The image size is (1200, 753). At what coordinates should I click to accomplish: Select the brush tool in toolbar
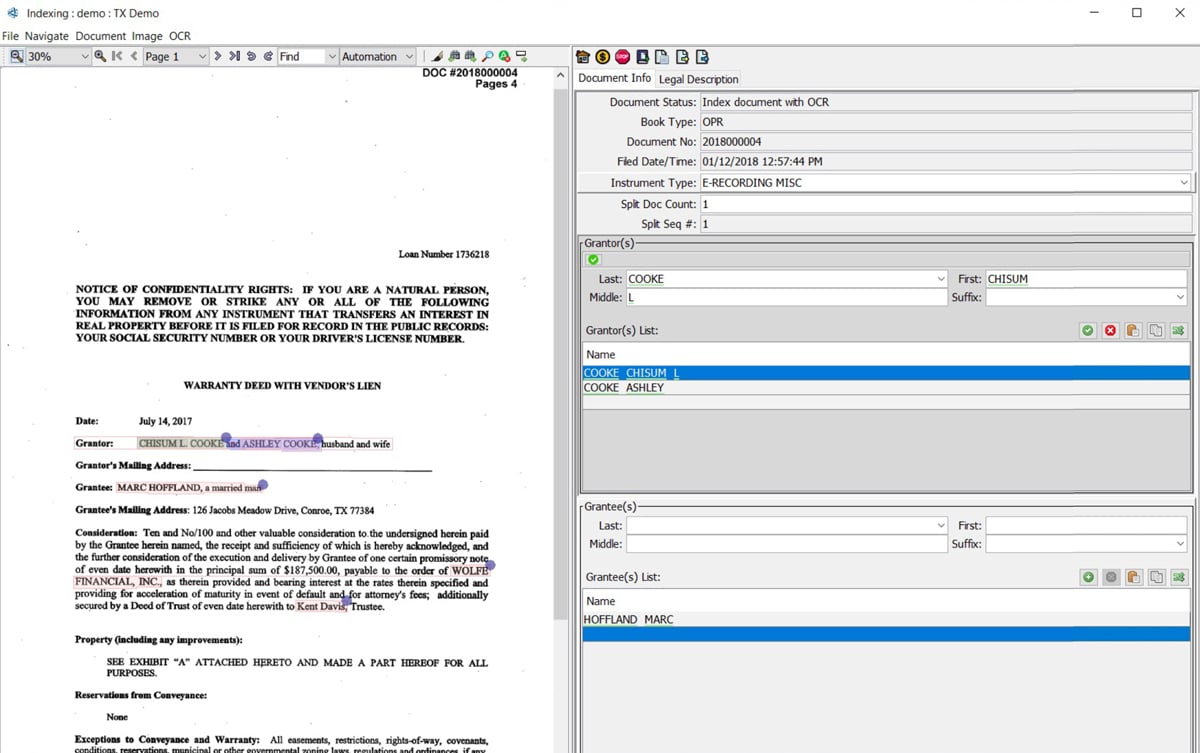click(438, 57)
